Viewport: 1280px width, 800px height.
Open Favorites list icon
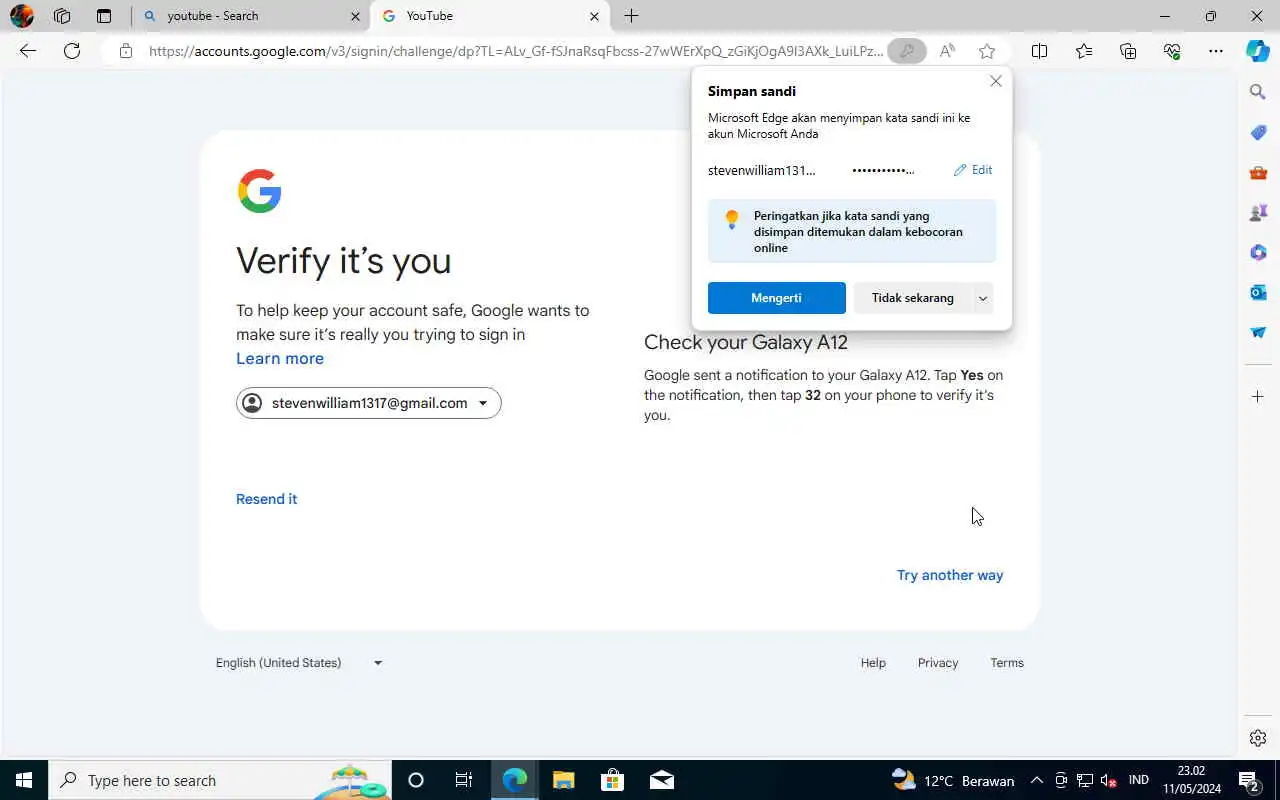(x=1084, y=51)
